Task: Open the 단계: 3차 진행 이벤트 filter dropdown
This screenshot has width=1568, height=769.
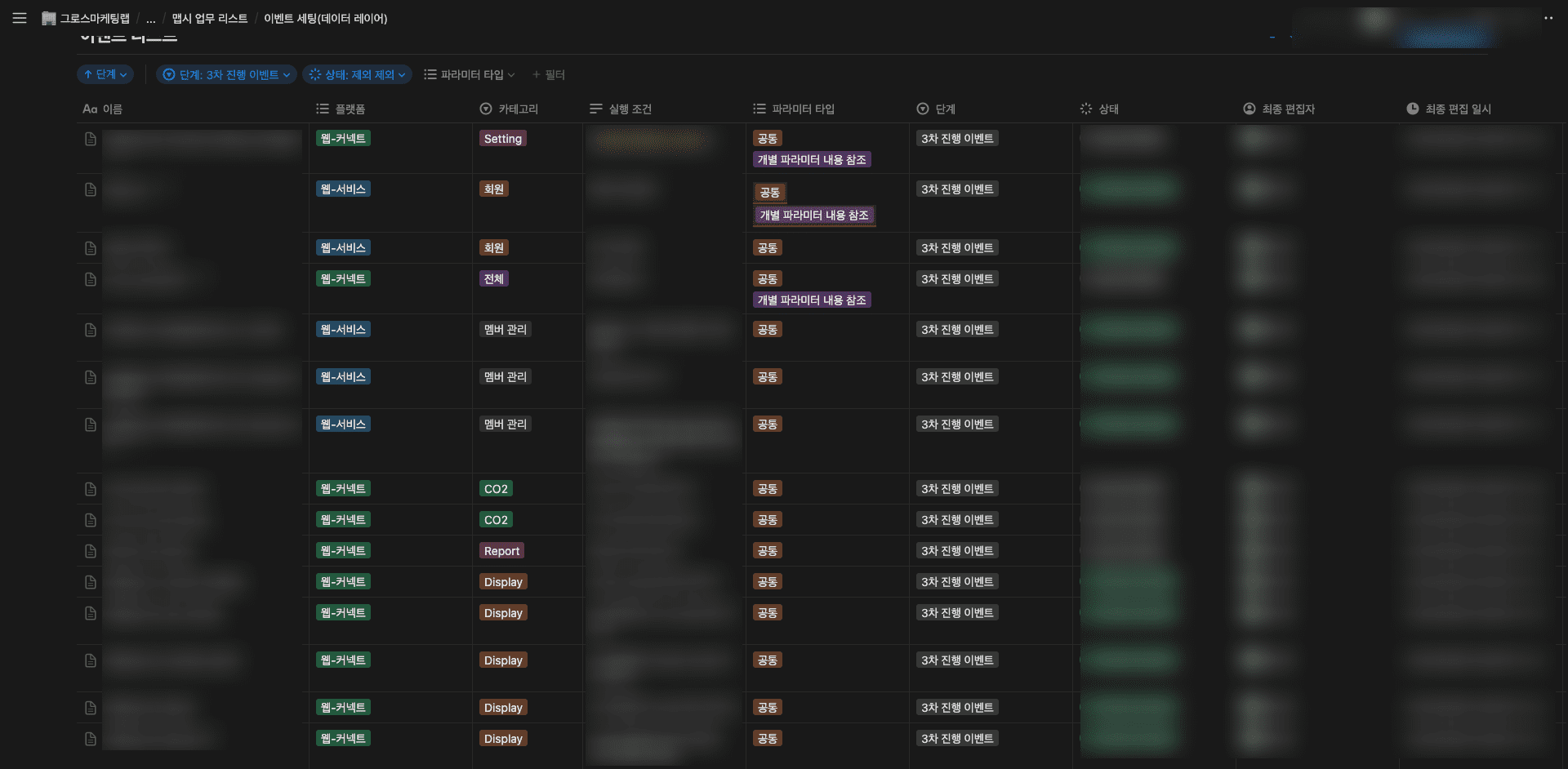Action: pyautogui.click(x=226, y=74)
